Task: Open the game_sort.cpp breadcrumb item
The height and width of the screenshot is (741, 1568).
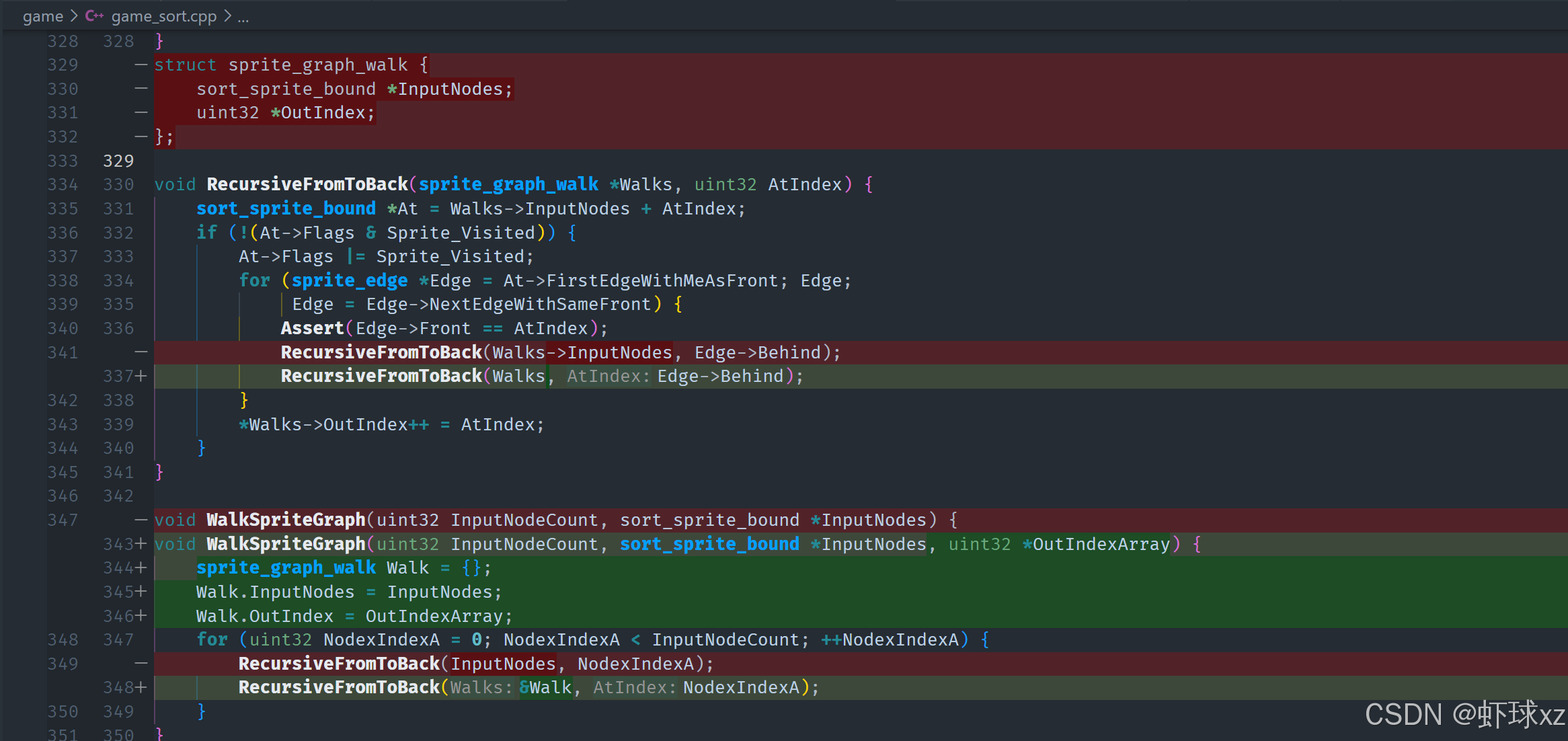Action: 163,16
